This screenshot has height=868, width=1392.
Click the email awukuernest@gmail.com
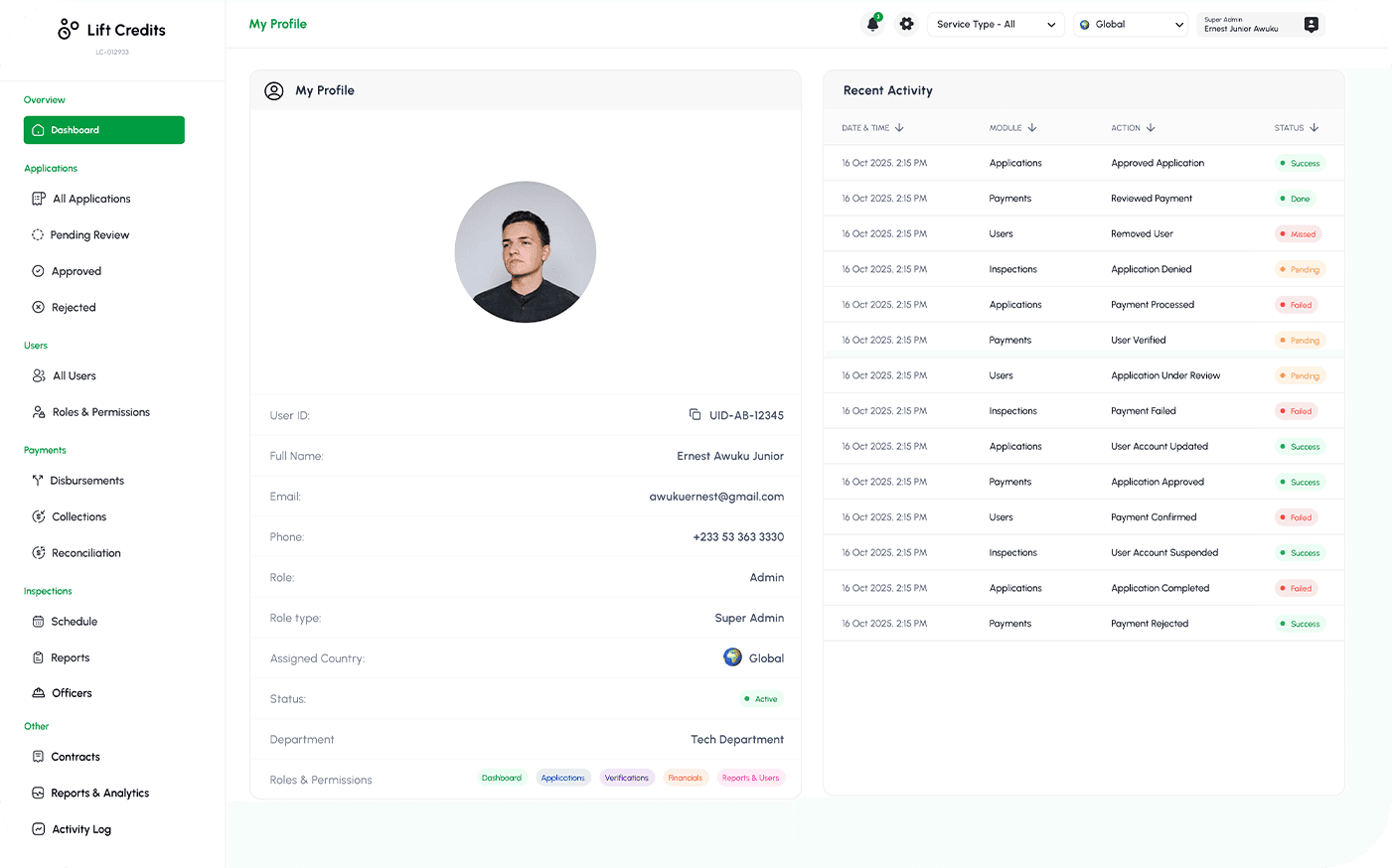(x=716, y=497)
